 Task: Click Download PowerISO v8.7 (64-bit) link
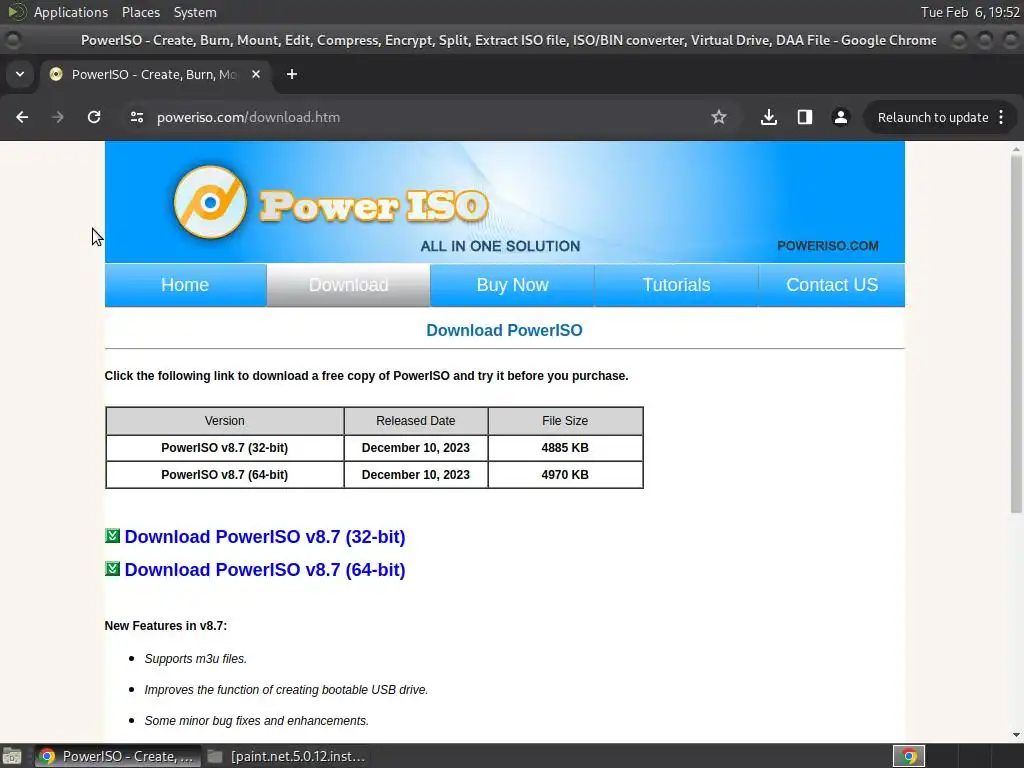pyautogui.click(x=264, y=569)
